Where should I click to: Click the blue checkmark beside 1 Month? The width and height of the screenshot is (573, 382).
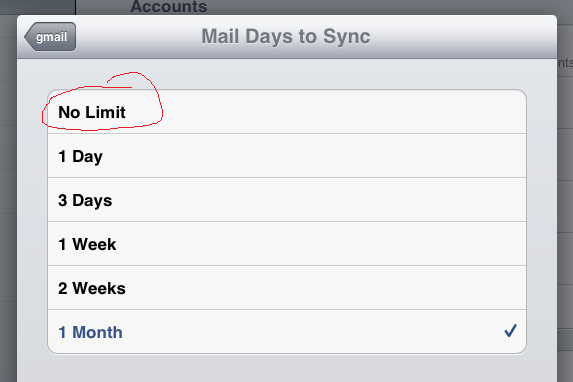pos(510,330)
